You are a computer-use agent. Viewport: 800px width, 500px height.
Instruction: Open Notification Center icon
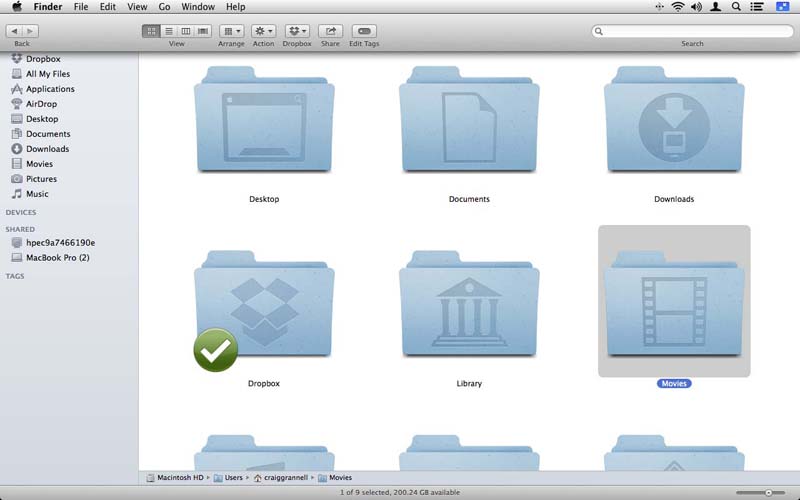coord(757,7)
